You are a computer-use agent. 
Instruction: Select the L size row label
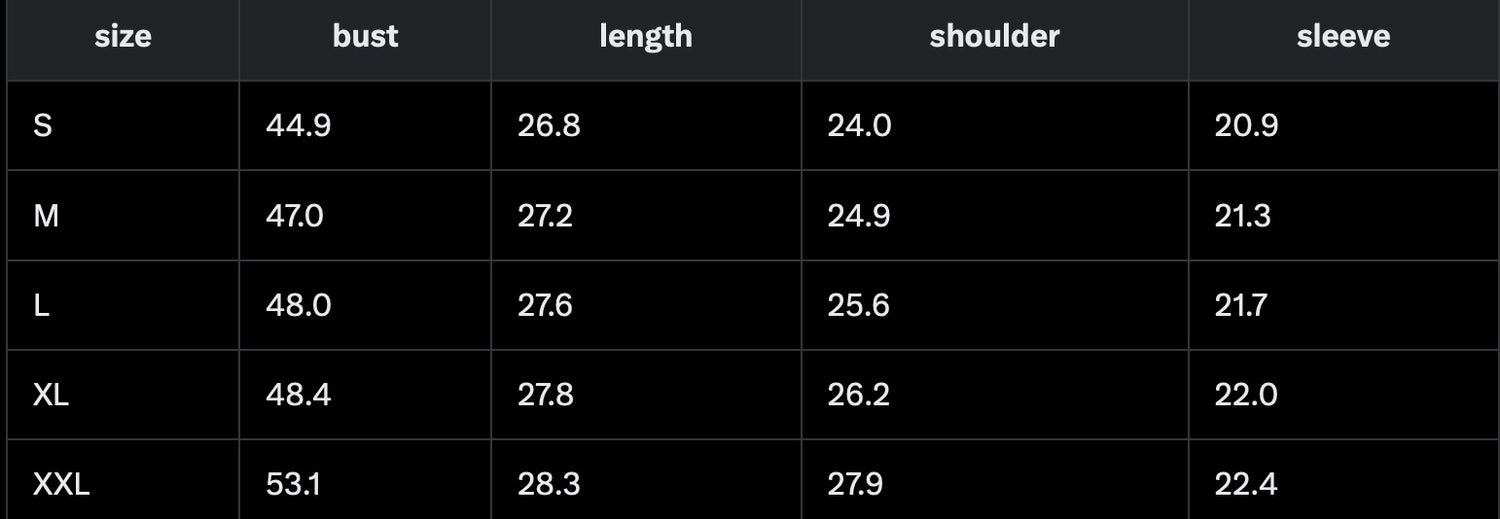click(x=41, y=305)
